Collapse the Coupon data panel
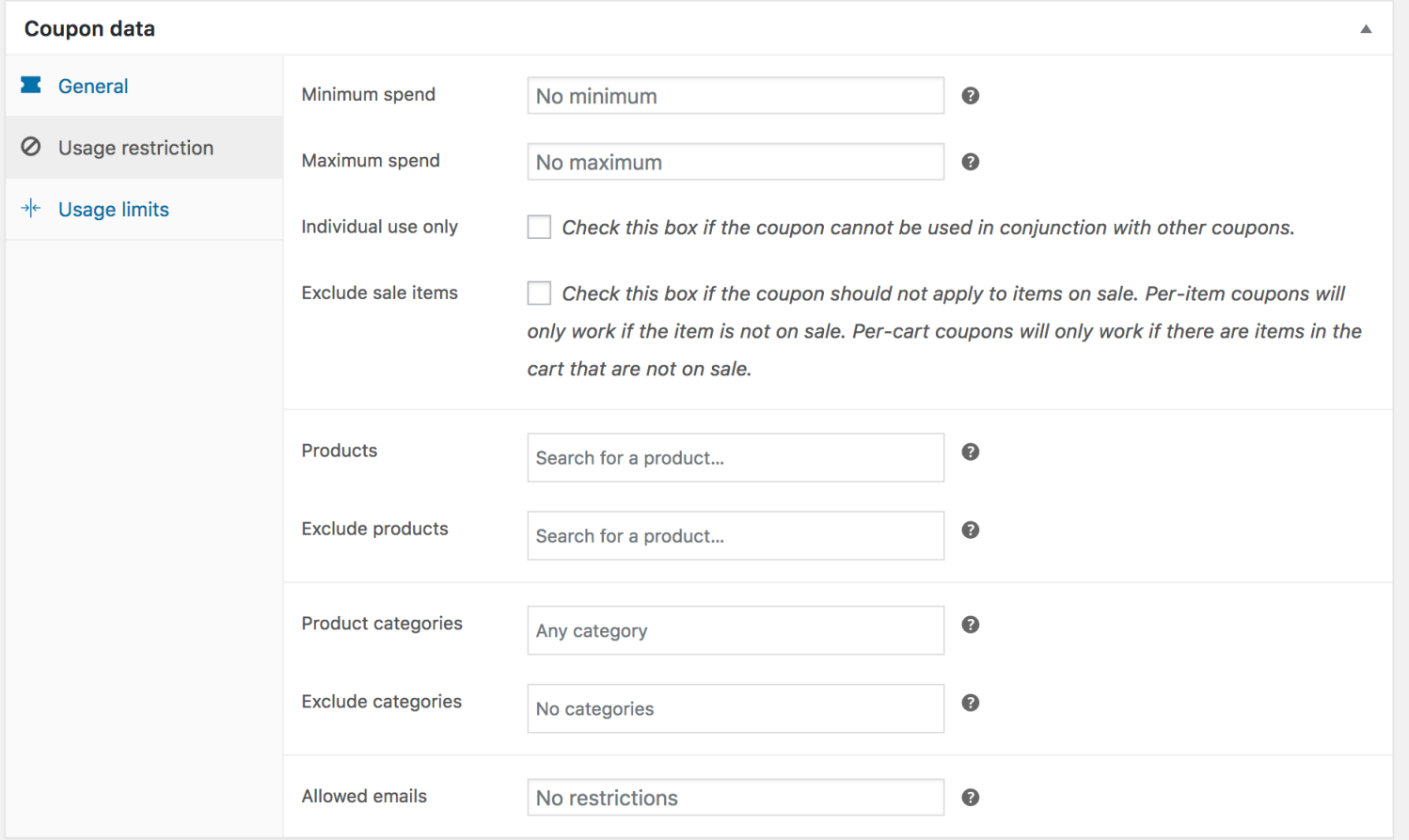The image size is (1409, 840). coord(1366,28)
